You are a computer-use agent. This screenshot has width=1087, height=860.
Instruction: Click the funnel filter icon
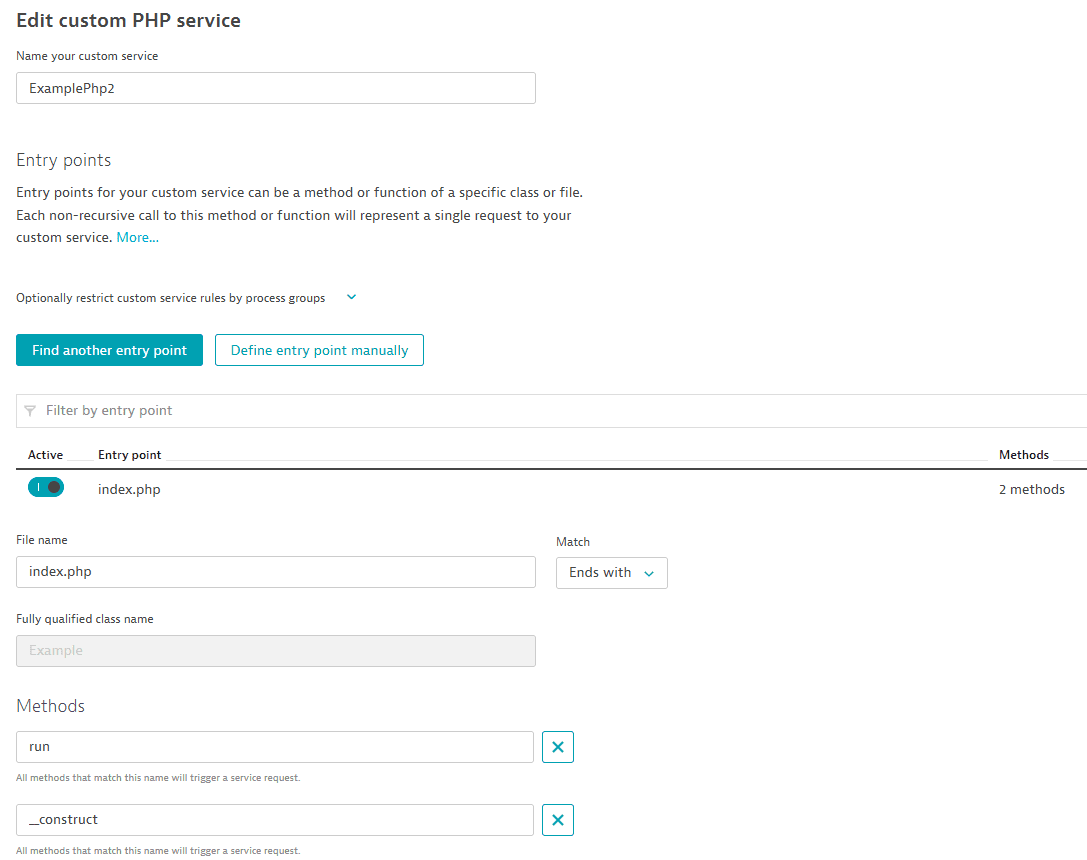[30, 411]
